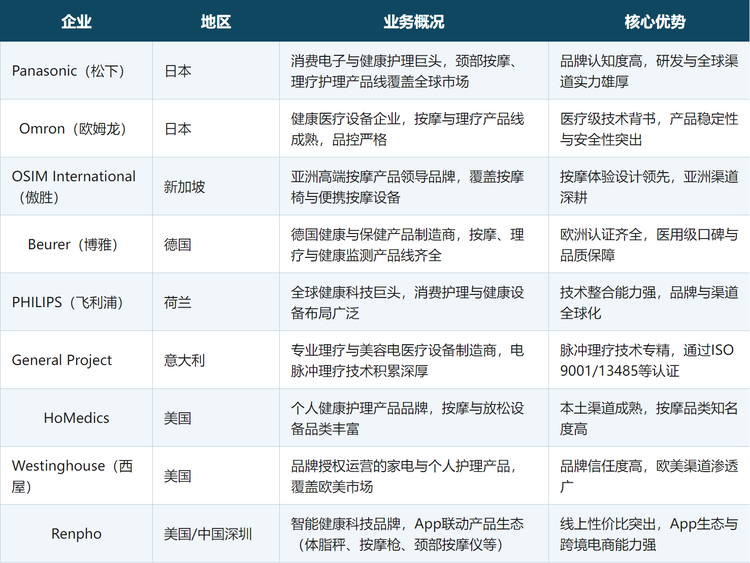Image resolution: width=750 pixels, height=563 pixels.
Task: Click advantage text 本土渠道成熟
Action: (601, 408)
